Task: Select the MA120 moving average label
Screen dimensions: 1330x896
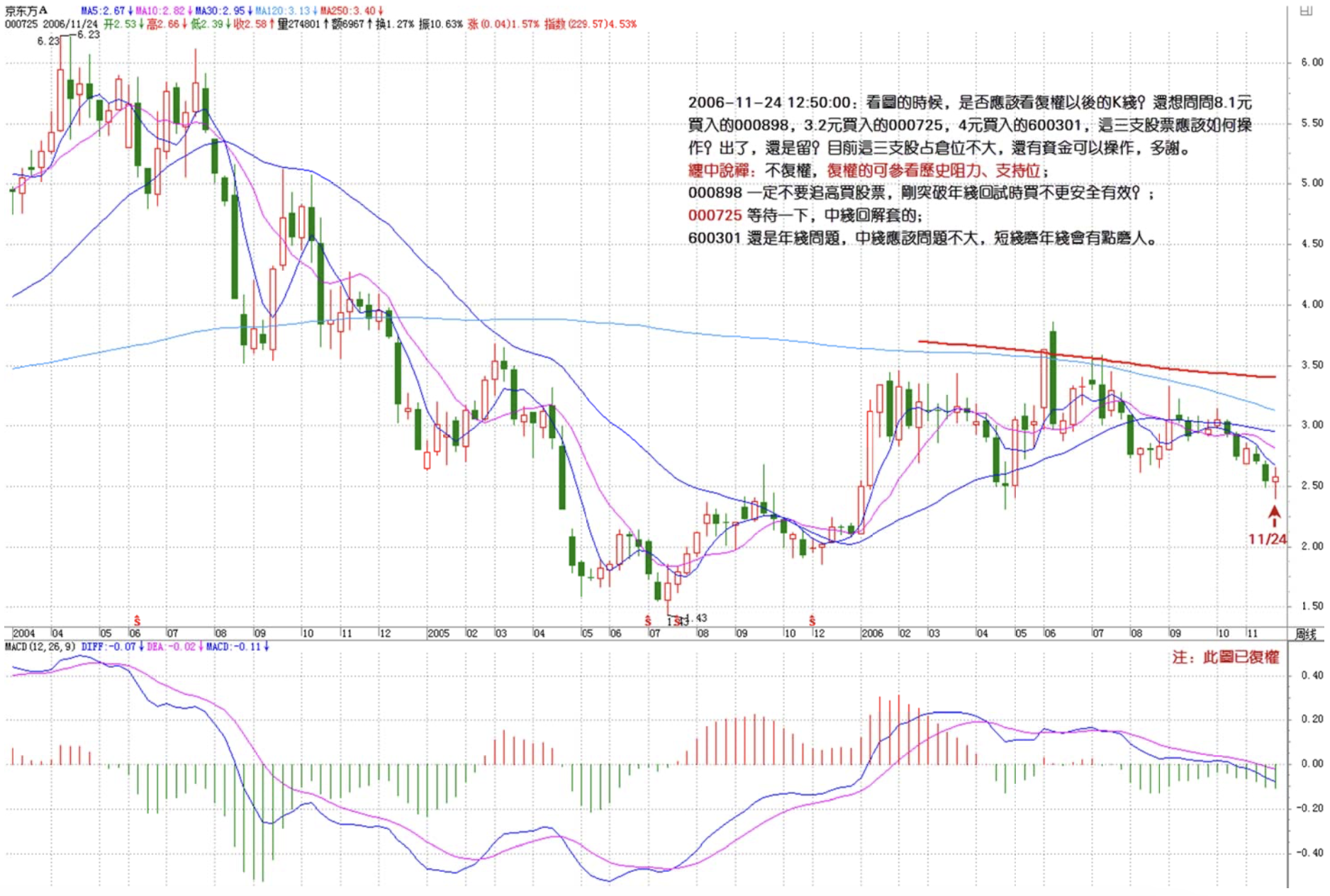Action: tap(282, 11)
